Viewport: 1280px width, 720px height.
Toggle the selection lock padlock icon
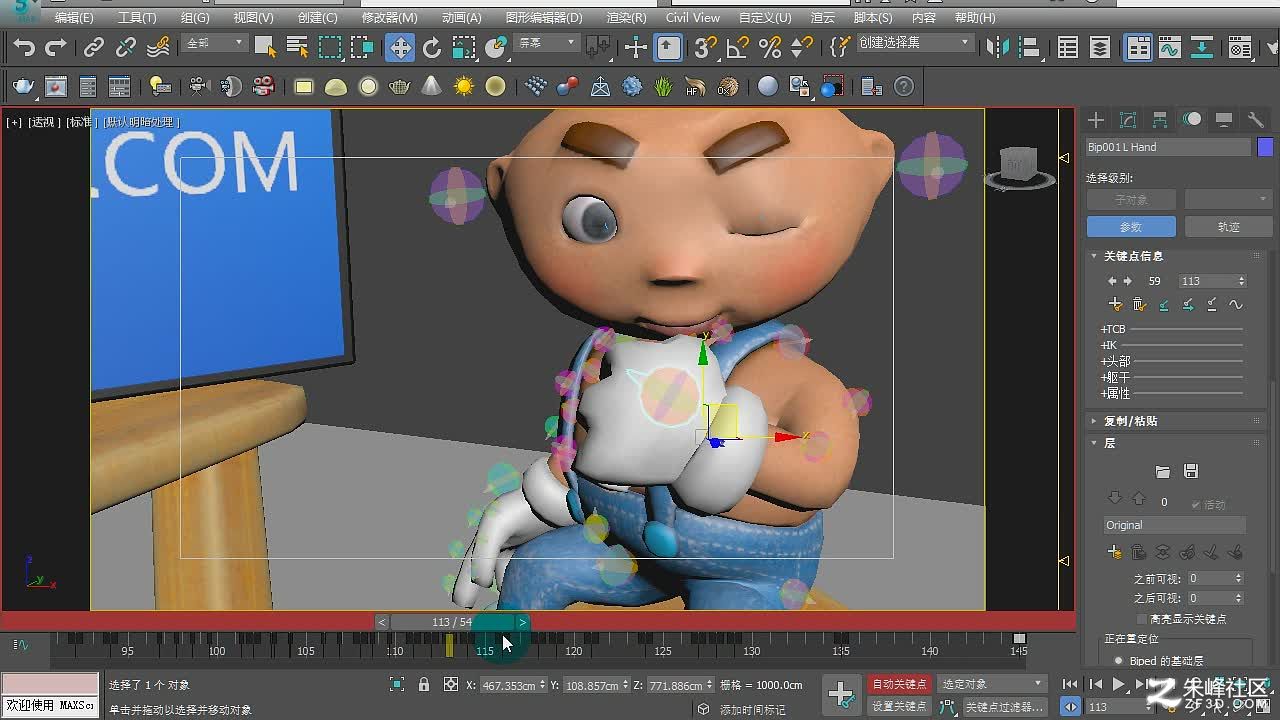coord(424,685)
